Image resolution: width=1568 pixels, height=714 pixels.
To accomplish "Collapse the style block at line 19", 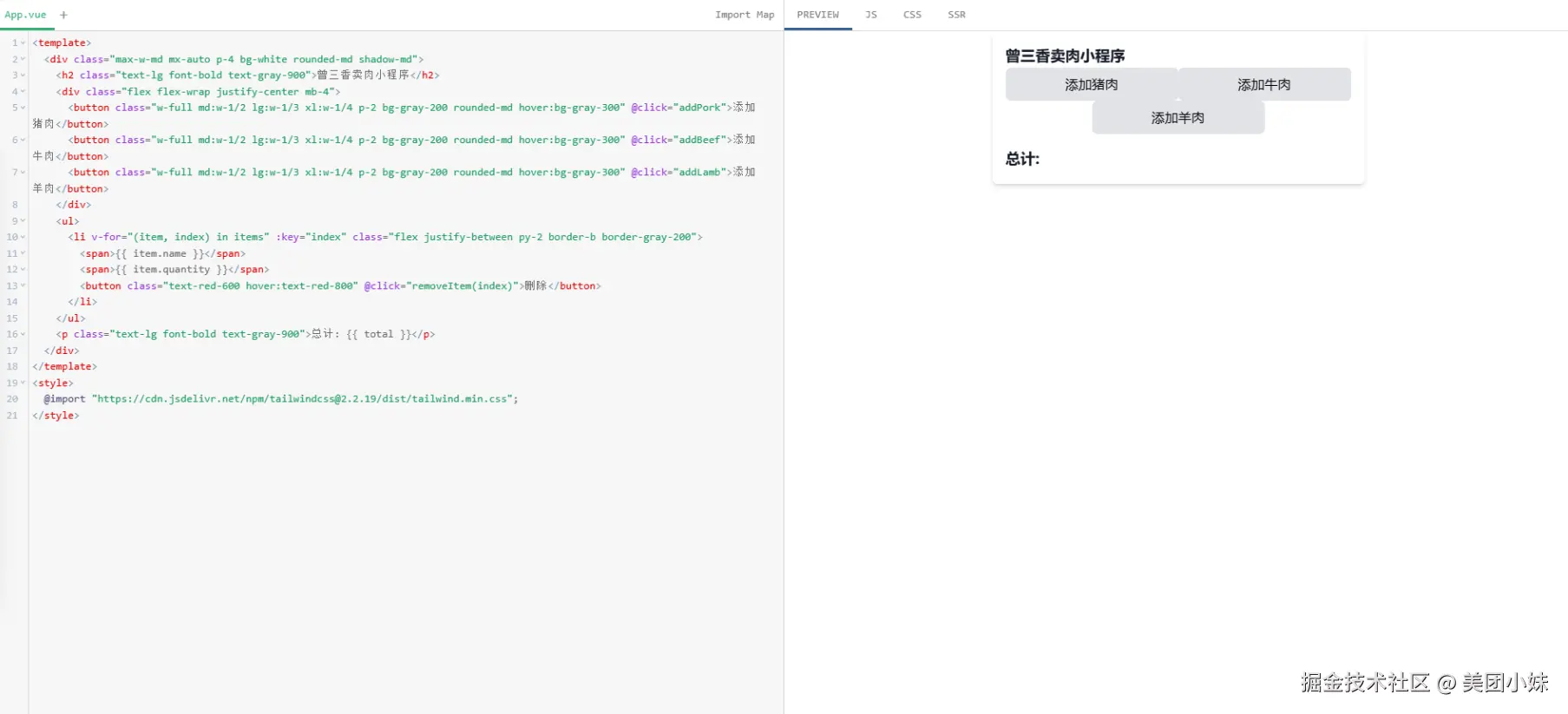I will click(23, 383).
